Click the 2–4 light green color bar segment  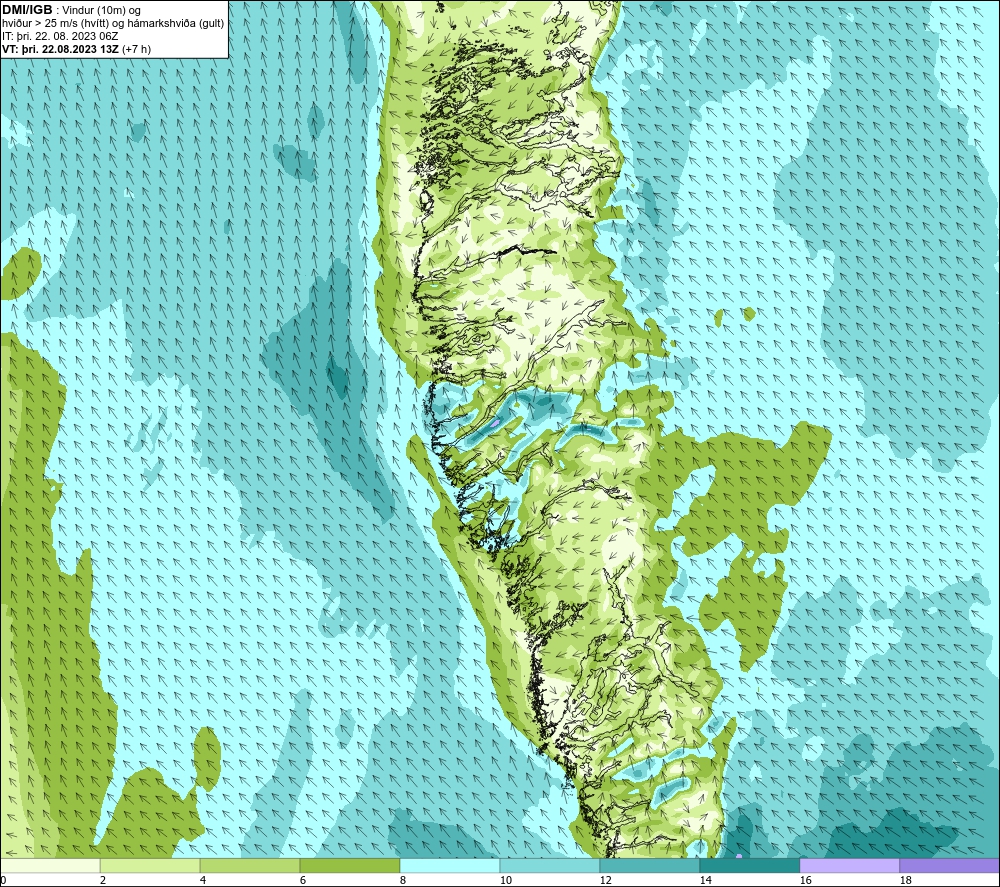point(150,865)
